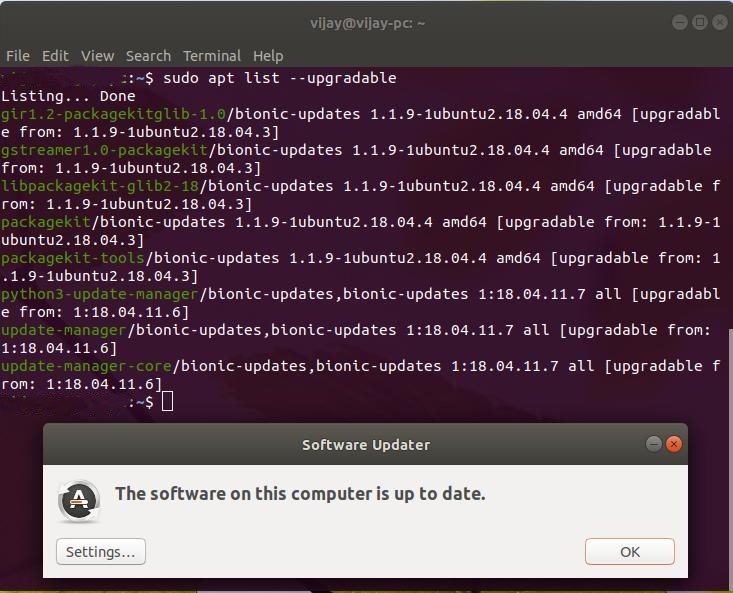
Task: Click package name gir1.2-packagekitglib-1.0
Action: 114,114
